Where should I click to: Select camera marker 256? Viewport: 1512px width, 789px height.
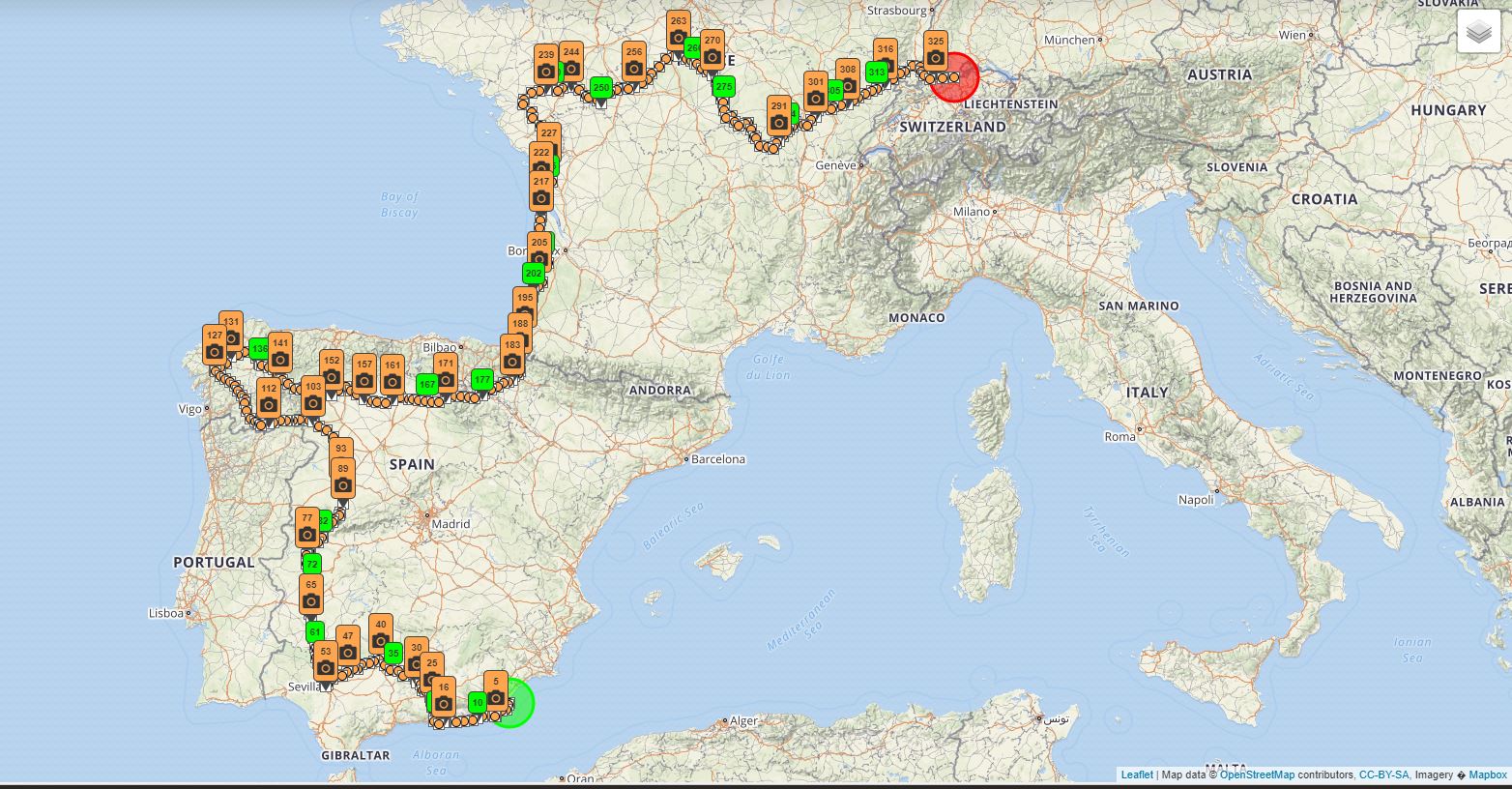[x=633, y=61]
